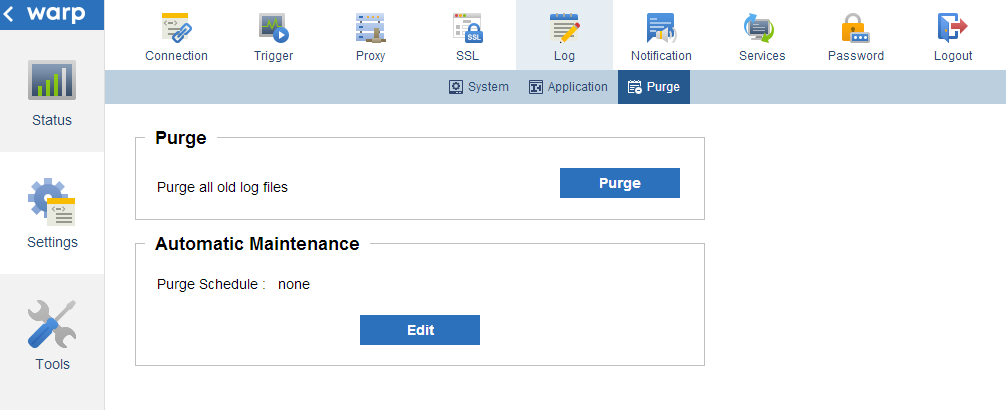The height and width of the screenshot is (410, 1006).
Task: Click the warp back arrow
Action: pyautogui.click(x=9, y=14)
